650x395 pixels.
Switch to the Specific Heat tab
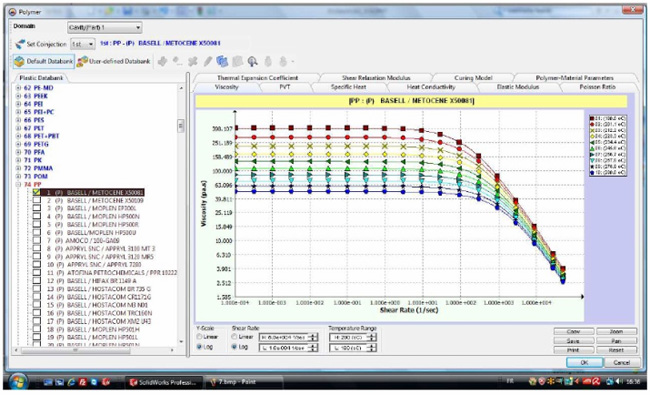click(348, 87)
